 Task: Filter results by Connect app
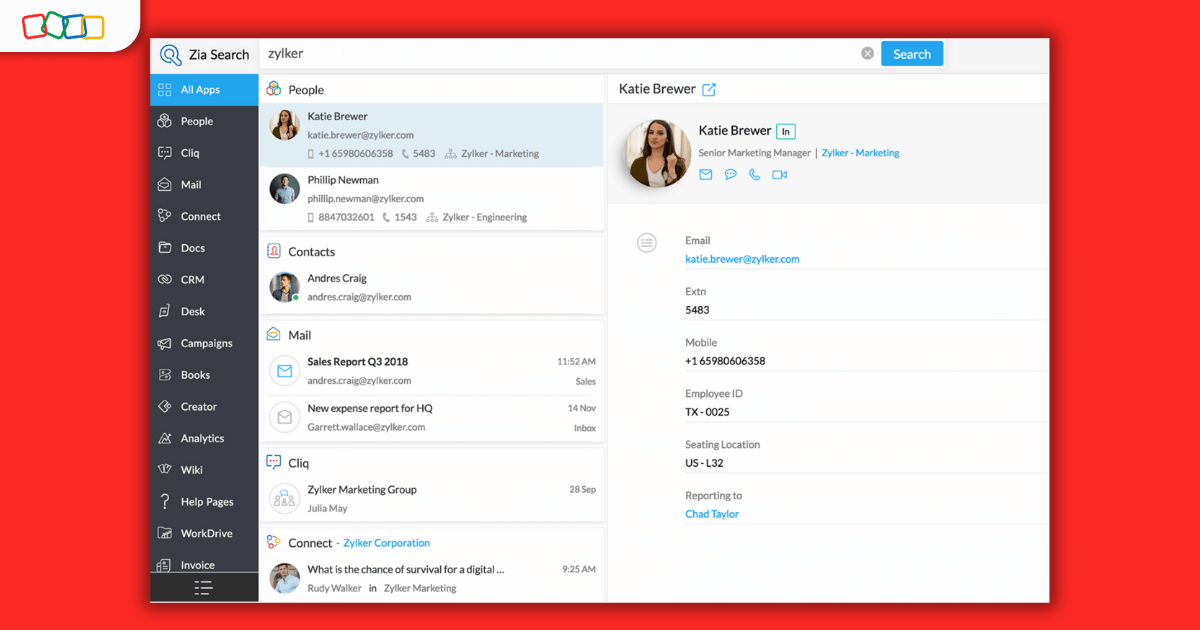(204, 216)
